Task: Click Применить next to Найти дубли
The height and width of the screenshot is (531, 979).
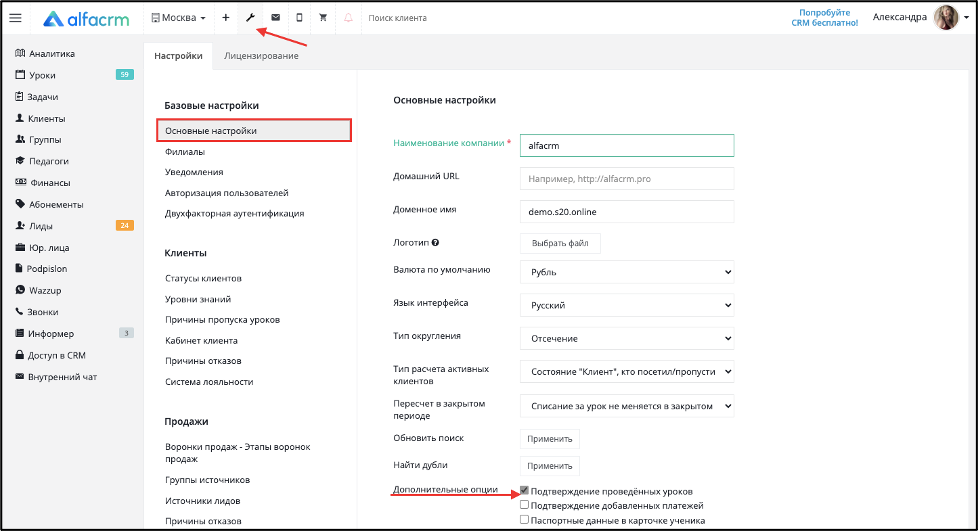Action: (549, 466)
